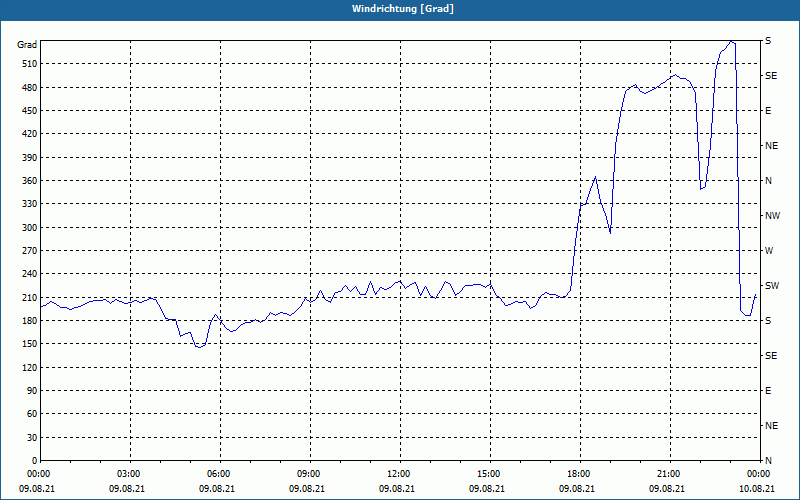Image resolution: width=800 pixels, height=500 pixels.
Task: Select the 510 value on the left axis
Action: click(30, 64)
